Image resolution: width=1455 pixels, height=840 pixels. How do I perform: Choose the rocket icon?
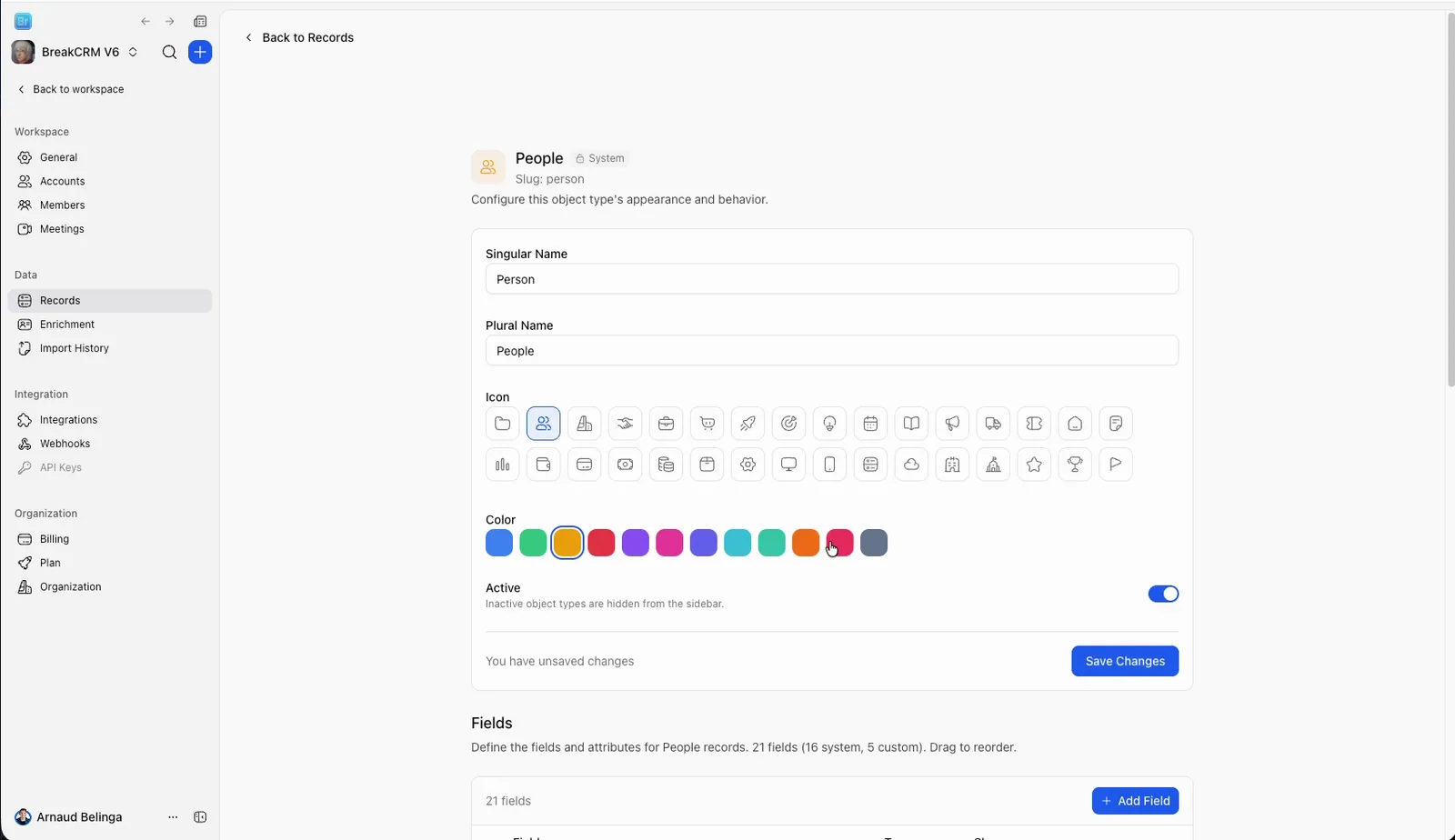coord(748,424)
